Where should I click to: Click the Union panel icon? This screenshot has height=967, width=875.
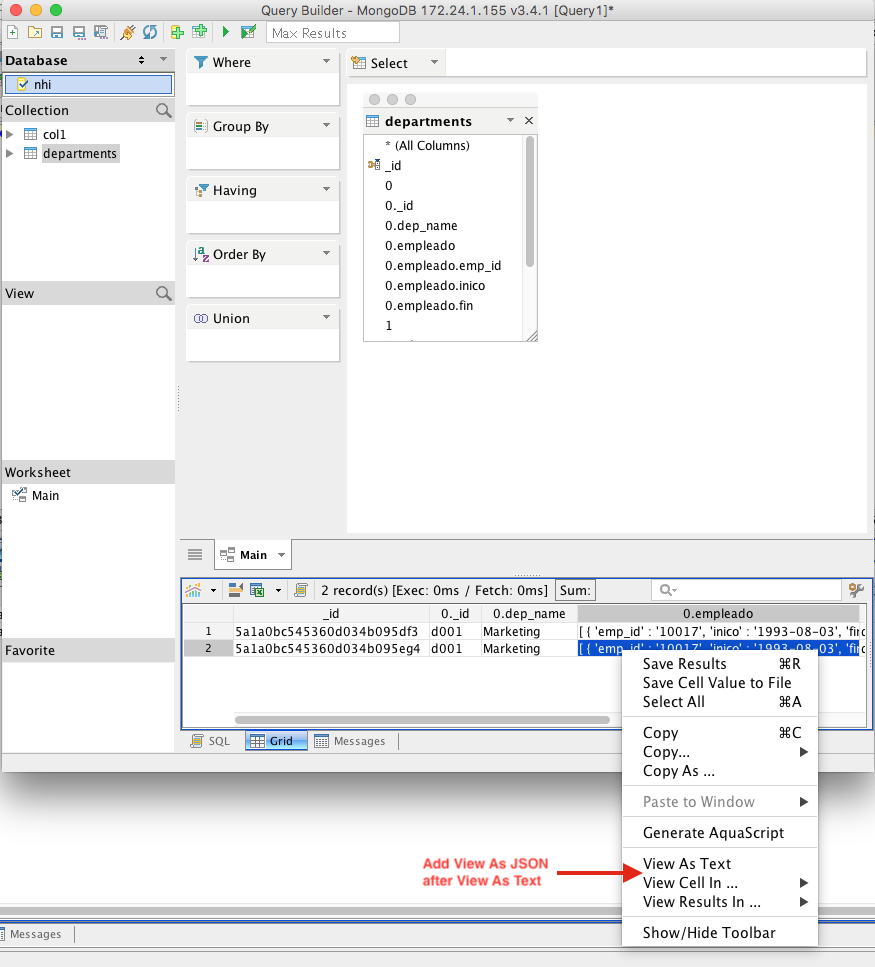(x=200, y=318)
